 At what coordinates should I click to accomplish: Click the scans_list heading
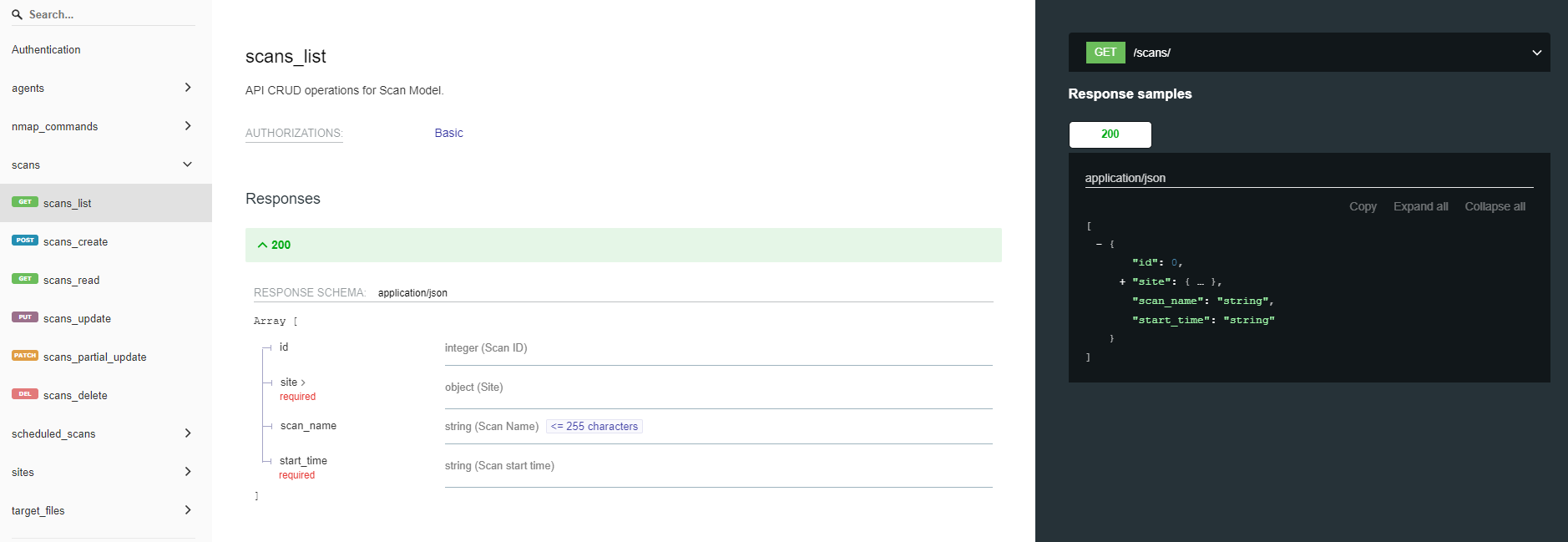(x=286, y=56)
